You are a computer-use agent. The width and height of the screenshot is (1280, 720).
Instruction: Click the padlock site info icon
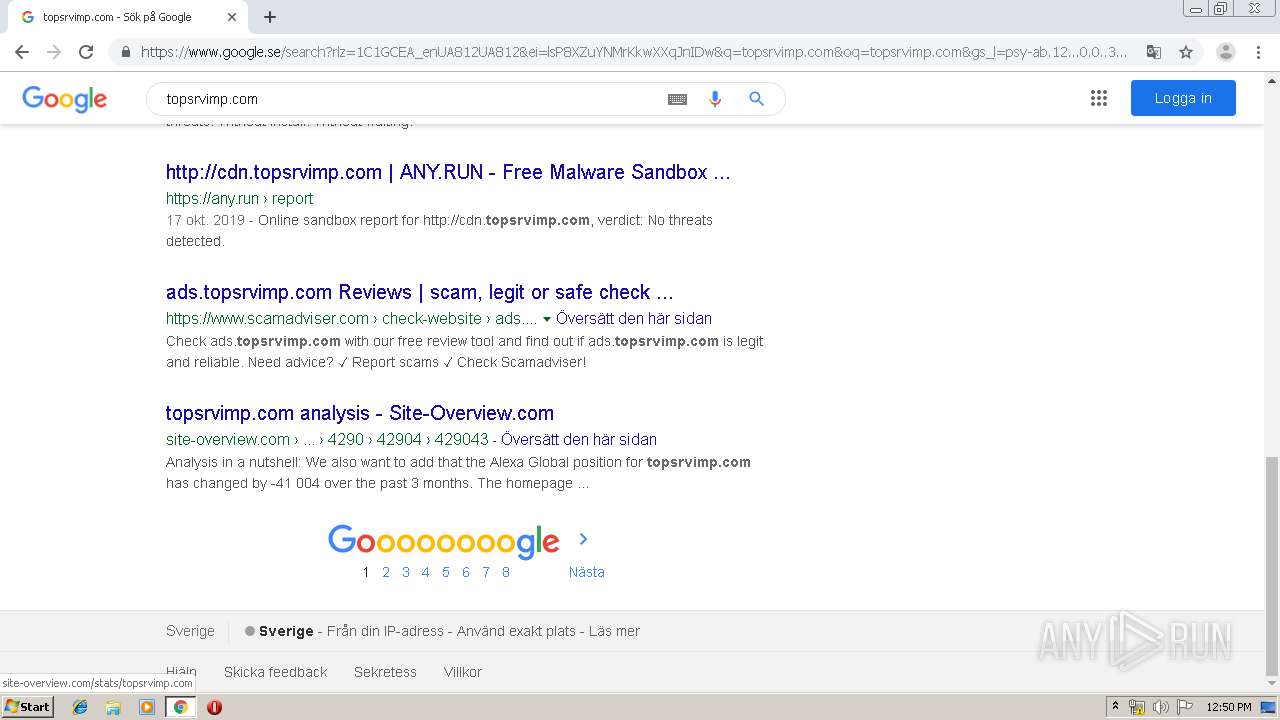pyautogui.click(x=125, y=52)
